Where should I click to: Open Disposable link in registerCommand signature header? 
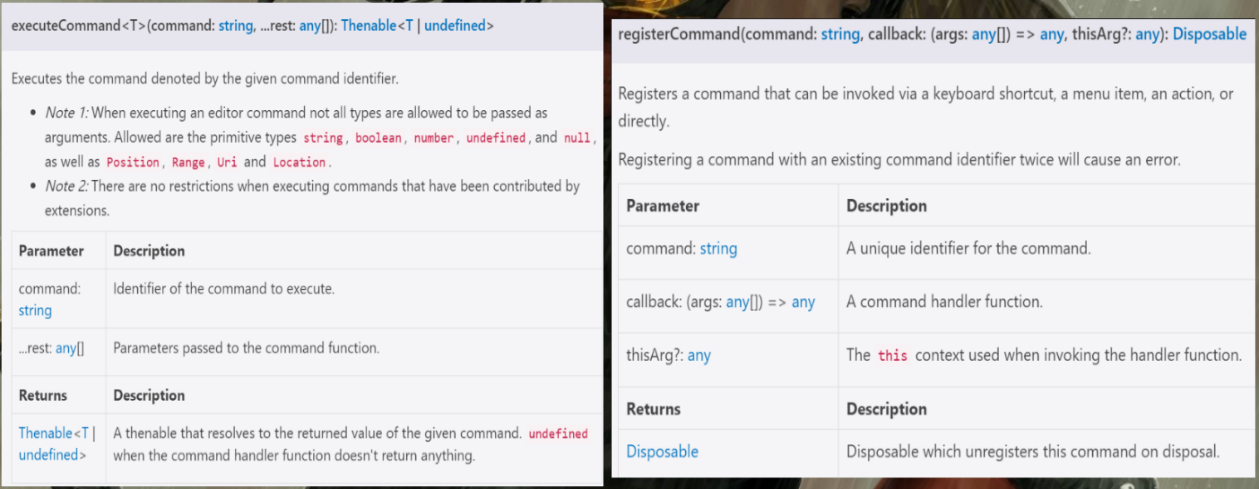(1209, 34)
